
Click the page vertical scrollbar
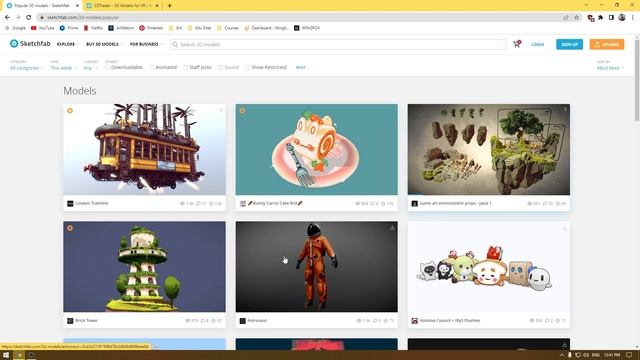[x=637, y=80]
